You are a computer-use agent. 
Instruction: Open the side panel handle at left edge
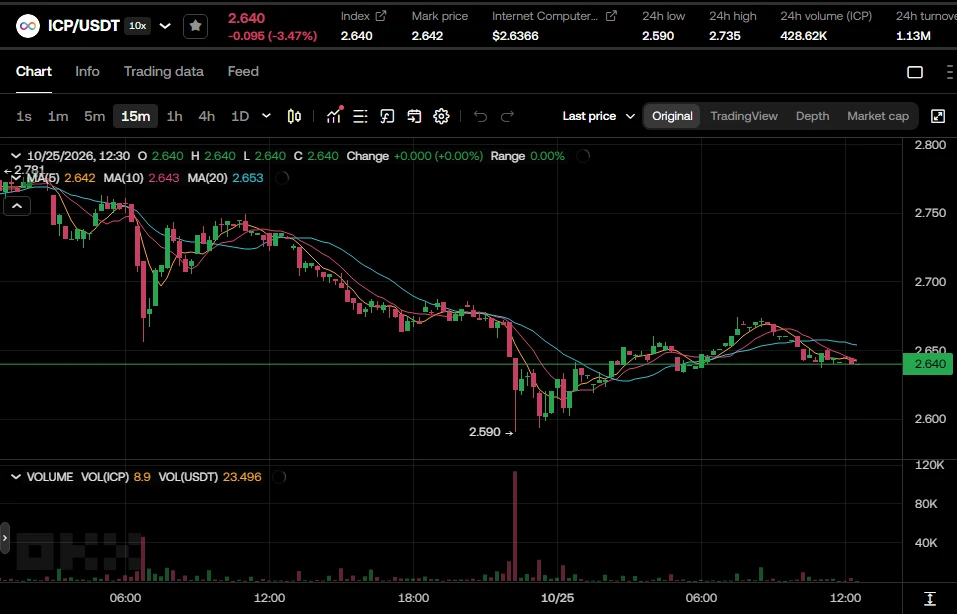click(5, 538)
